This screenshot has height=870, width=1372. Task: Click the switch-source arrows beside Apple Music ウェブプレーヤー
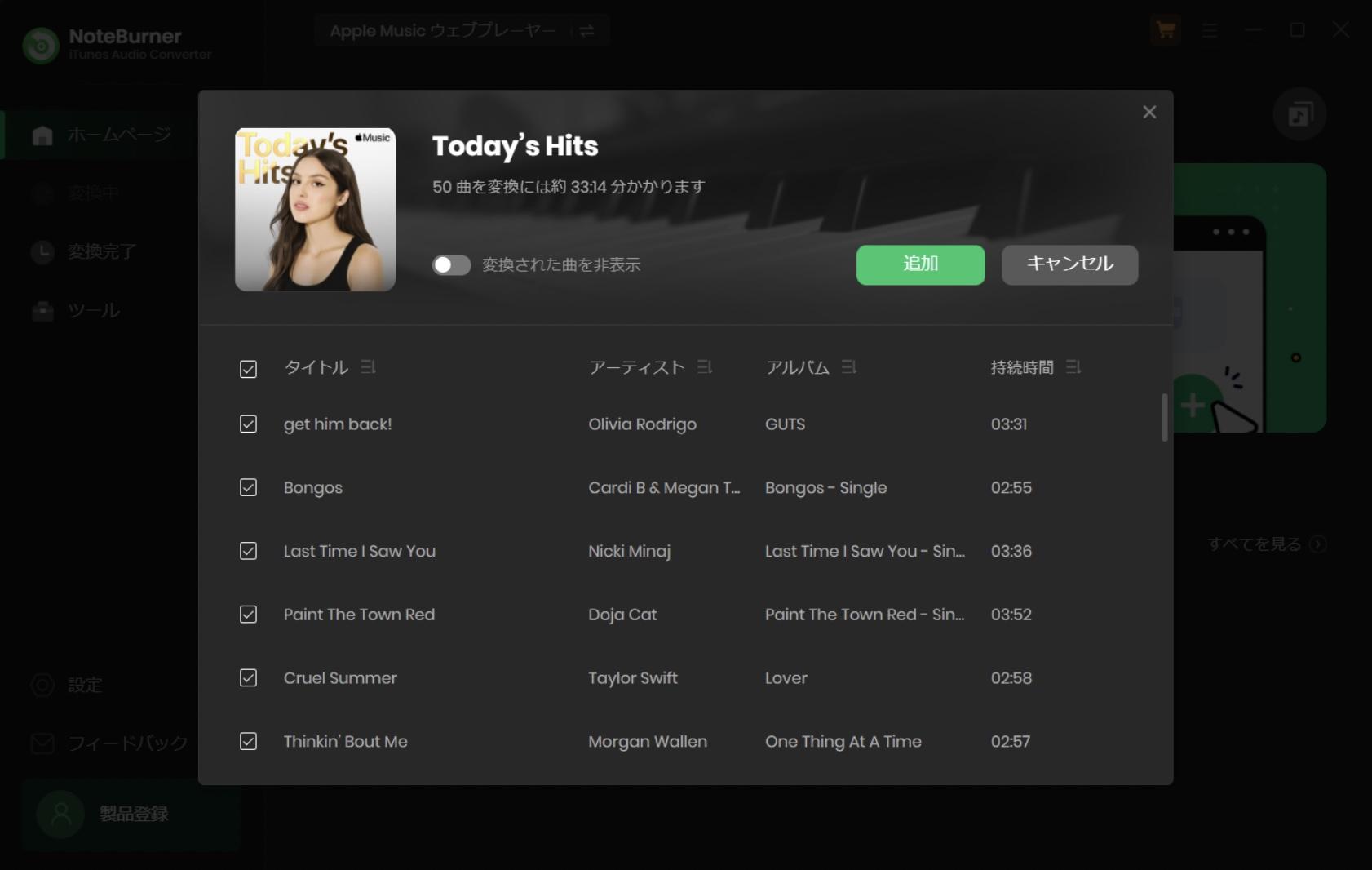click(585, 30)
